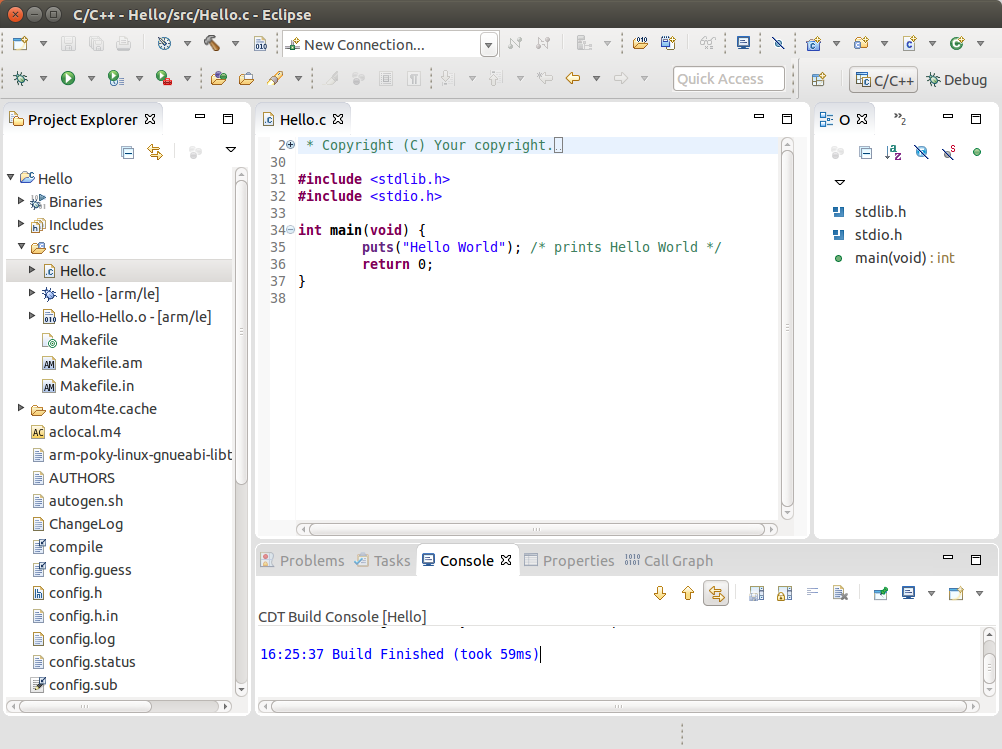Expand the autom4te.cache folder
Screen dimensions: 1002x749
point(22,409)
